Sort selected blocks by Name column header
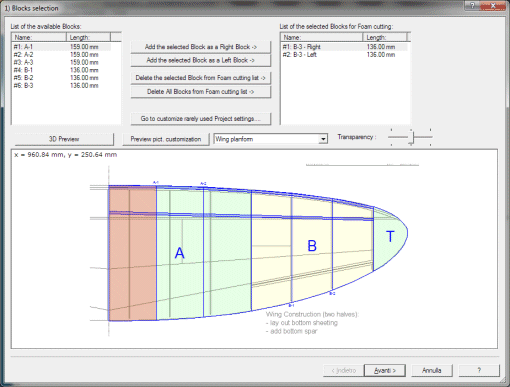This screenshot has width=510, height=387. click(x=322, y=37)
